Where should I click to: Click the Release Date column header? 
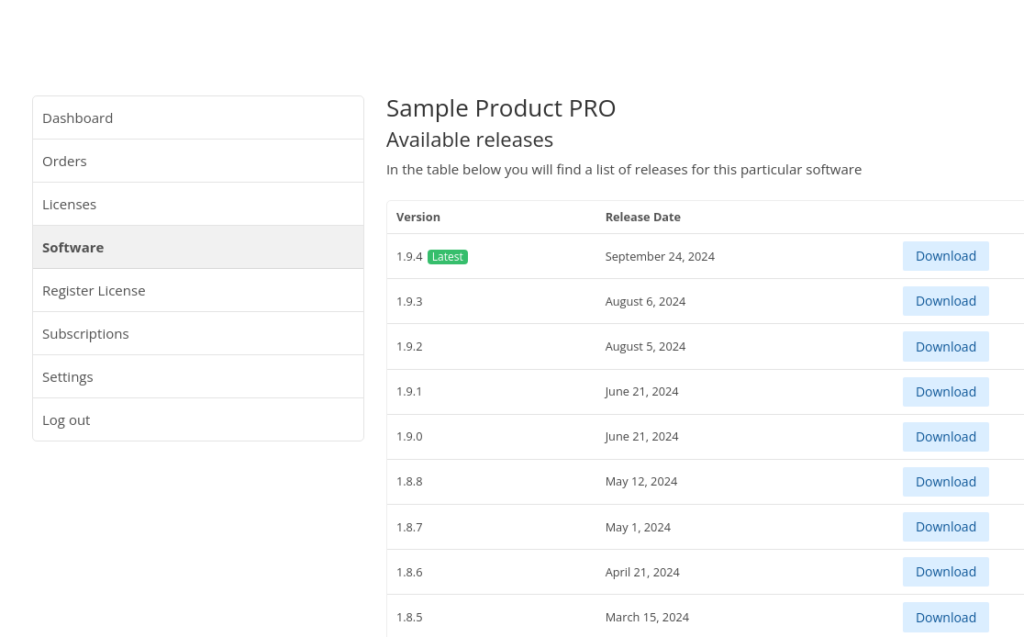(642, 217)
